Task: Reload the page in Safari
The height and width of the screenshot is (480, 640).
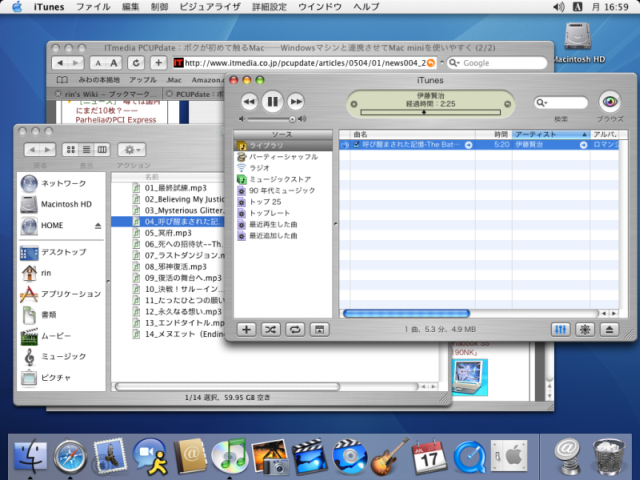Action: 136,63
